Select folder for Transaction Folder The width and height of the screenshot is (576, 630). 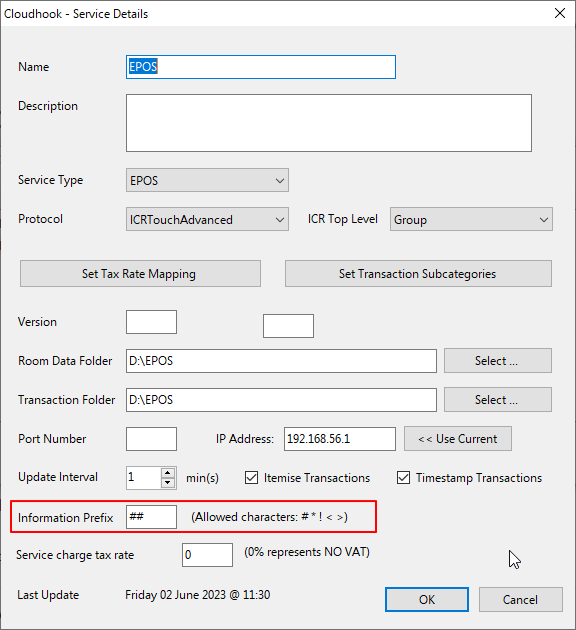click(498, 399)
